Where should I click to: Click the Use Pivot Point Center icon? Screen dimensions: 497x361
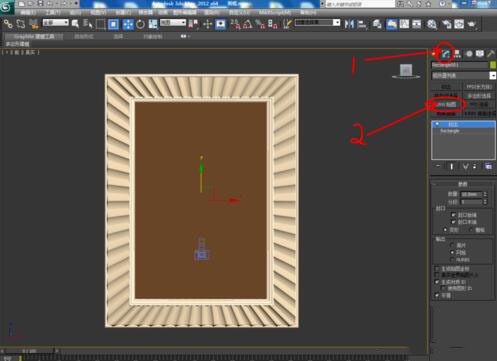pyautogui.click(x=193, y=24)
